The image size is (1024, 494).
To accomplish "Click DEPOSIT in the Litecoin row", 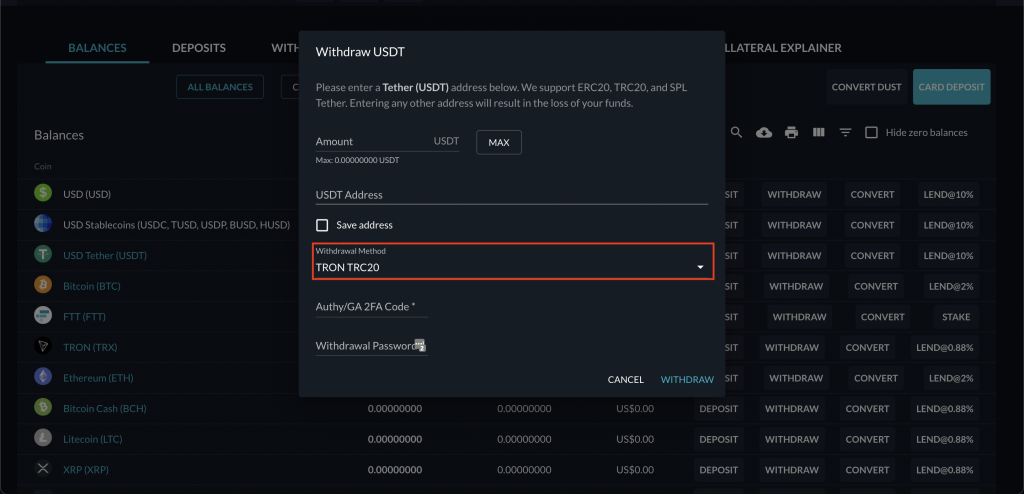I will (718, 439).
